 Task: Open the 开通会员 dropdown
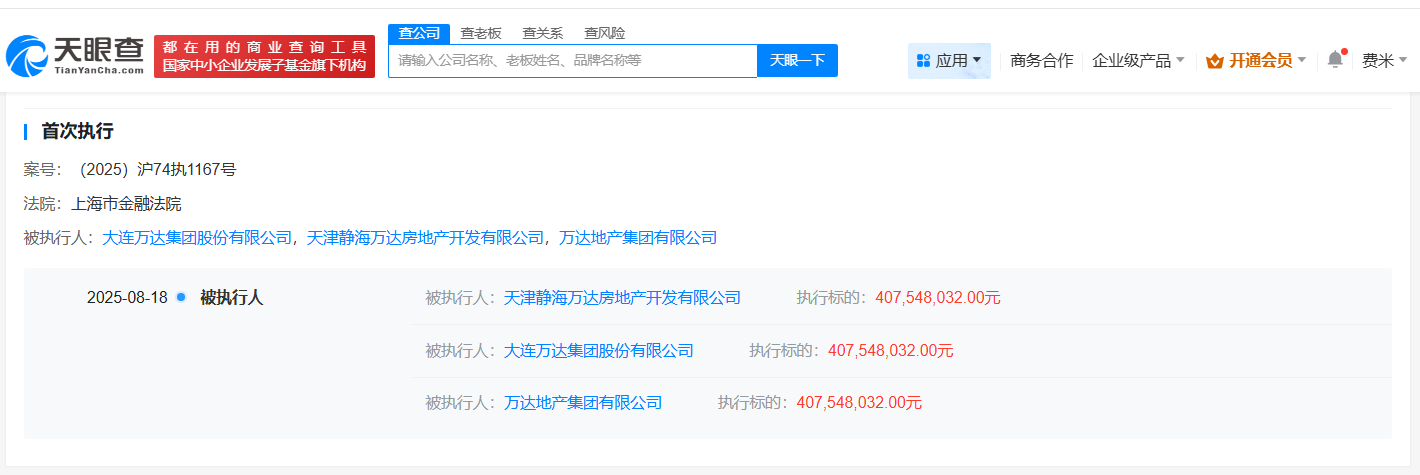pyautogui.click(x=1257, y=60)
